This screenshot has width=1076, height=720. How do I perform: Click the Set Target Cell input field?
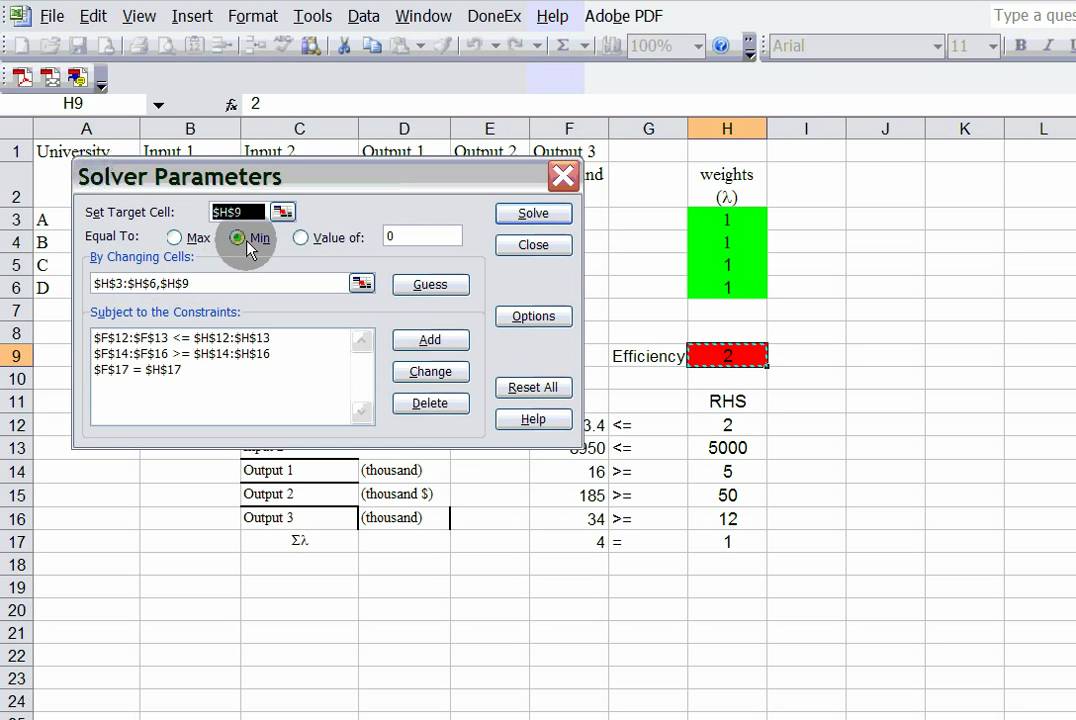237,212
